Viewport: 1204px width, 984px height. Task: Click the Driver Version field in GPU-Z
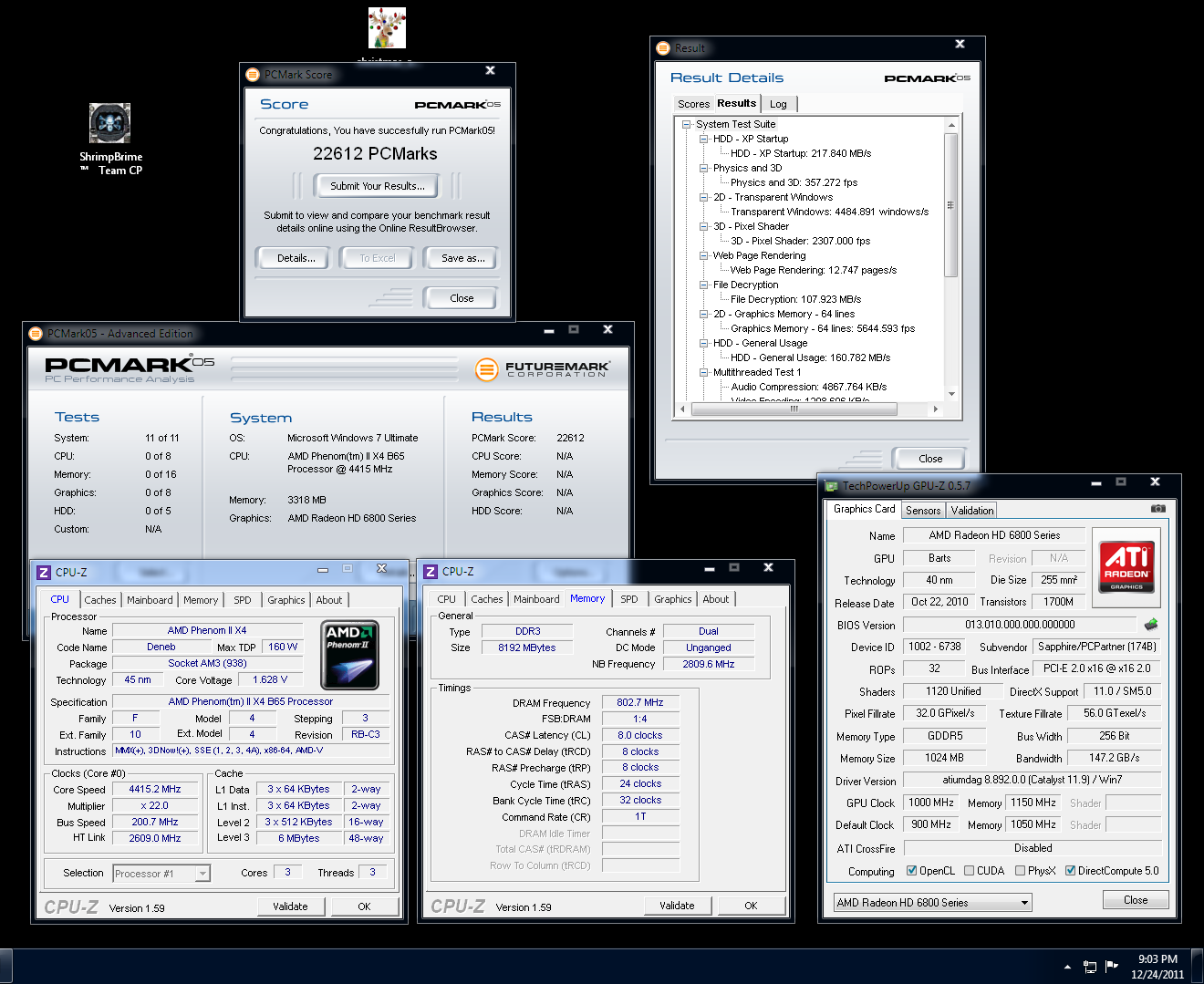tap(1033, 781)
